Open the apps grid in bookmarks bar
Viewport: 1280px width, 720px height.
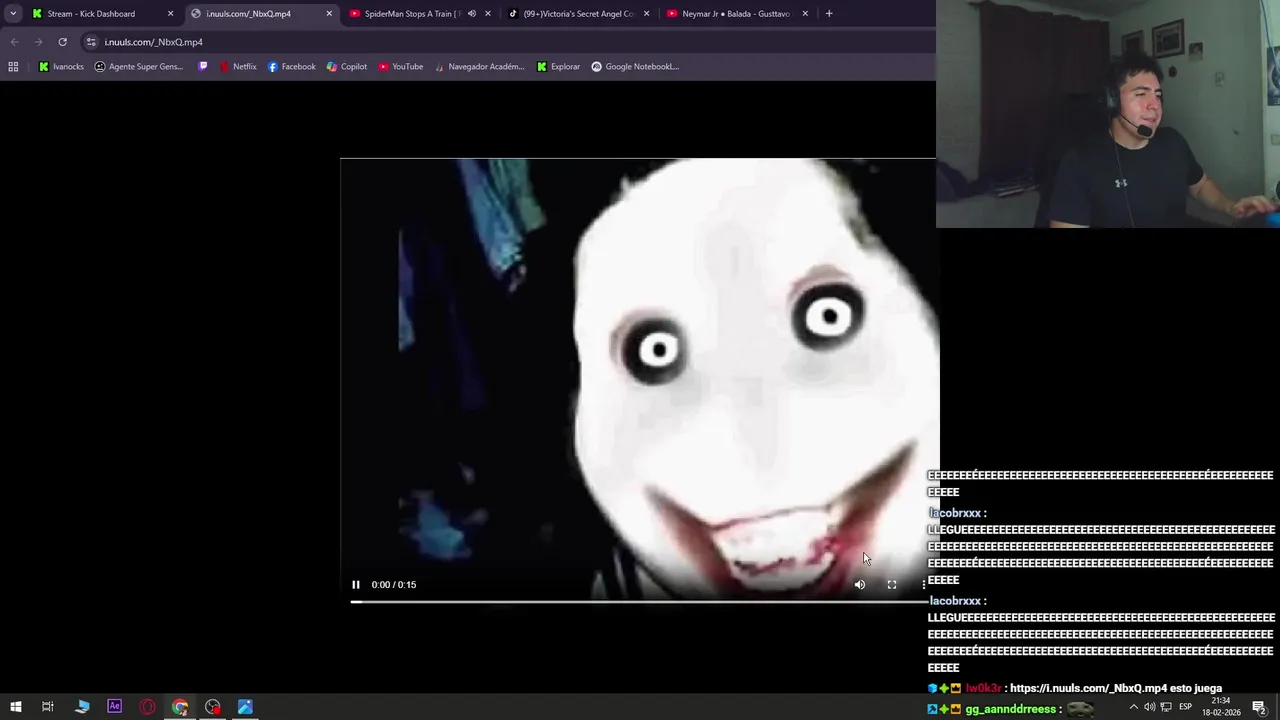[13, 67]
